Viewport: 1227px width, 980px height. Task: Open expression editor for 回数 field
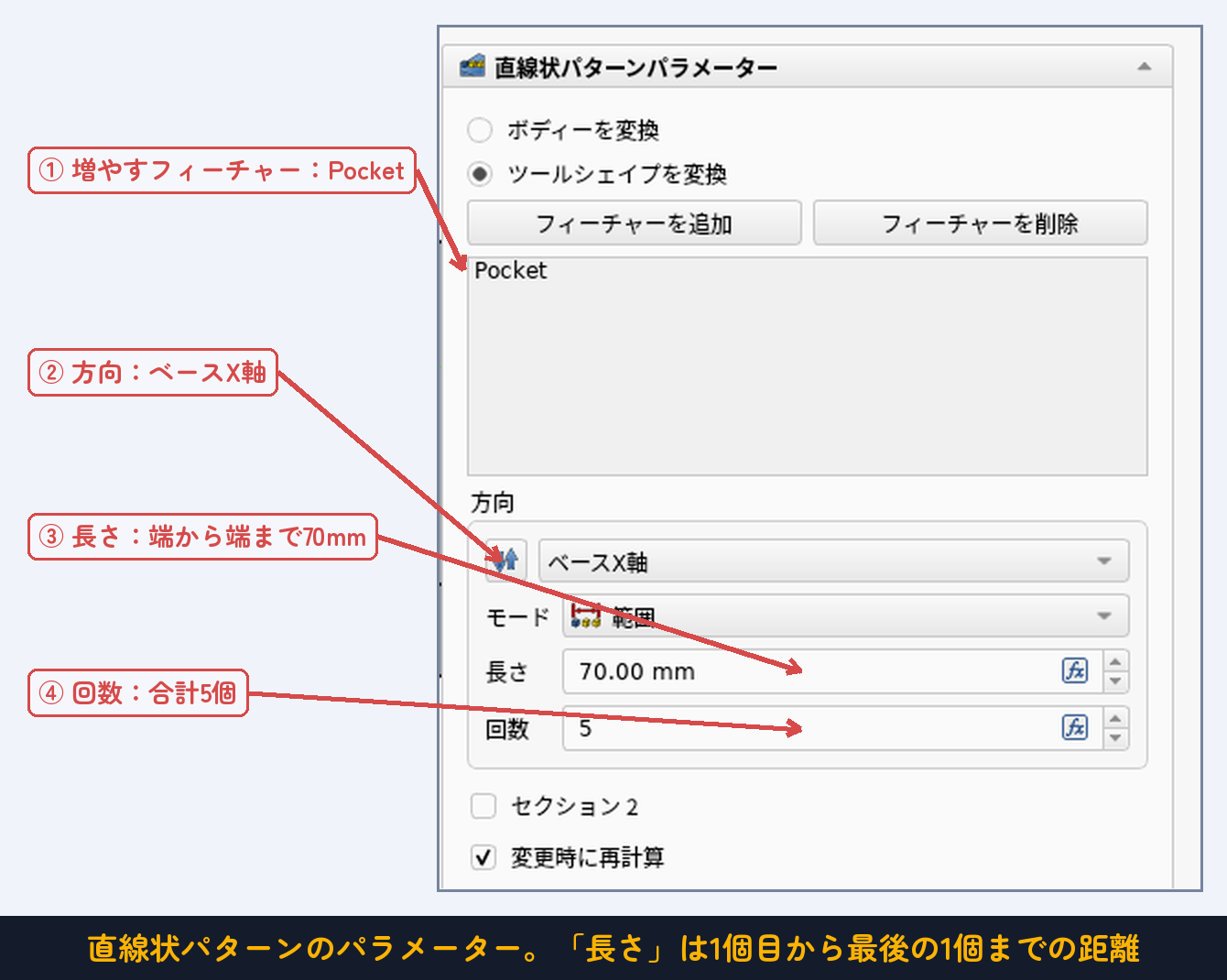click(1075, 727)
